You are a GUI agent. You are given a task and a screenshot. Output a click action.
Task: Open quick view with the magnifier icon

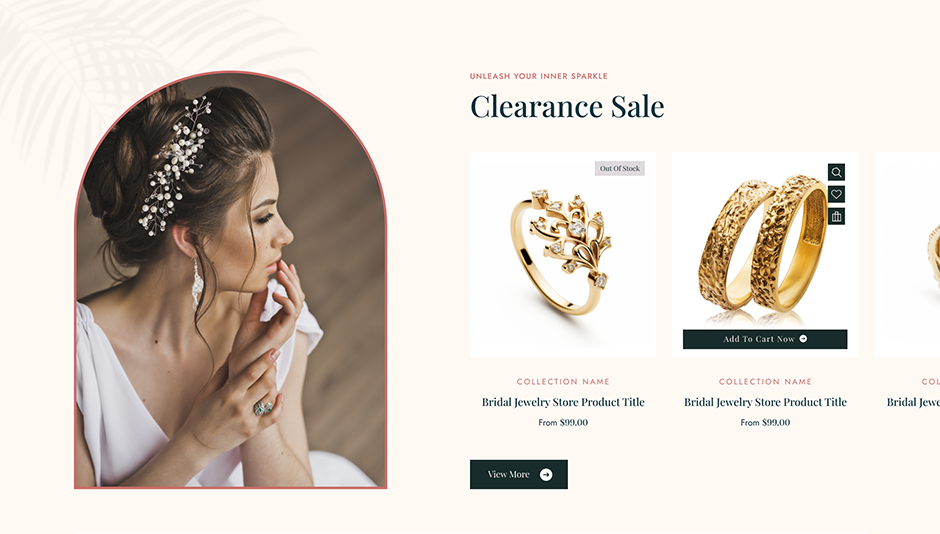click(836, 172)
